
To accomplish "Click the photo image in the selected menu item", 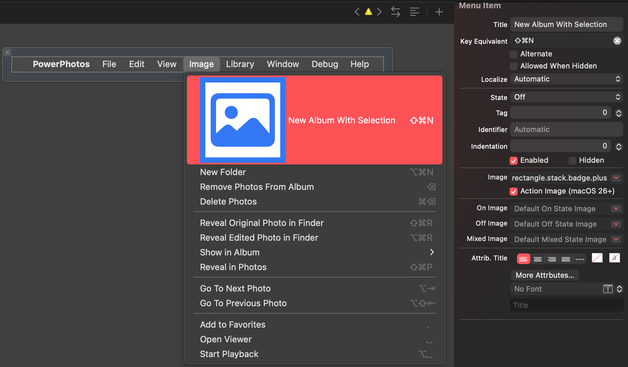I will (243, 120).
